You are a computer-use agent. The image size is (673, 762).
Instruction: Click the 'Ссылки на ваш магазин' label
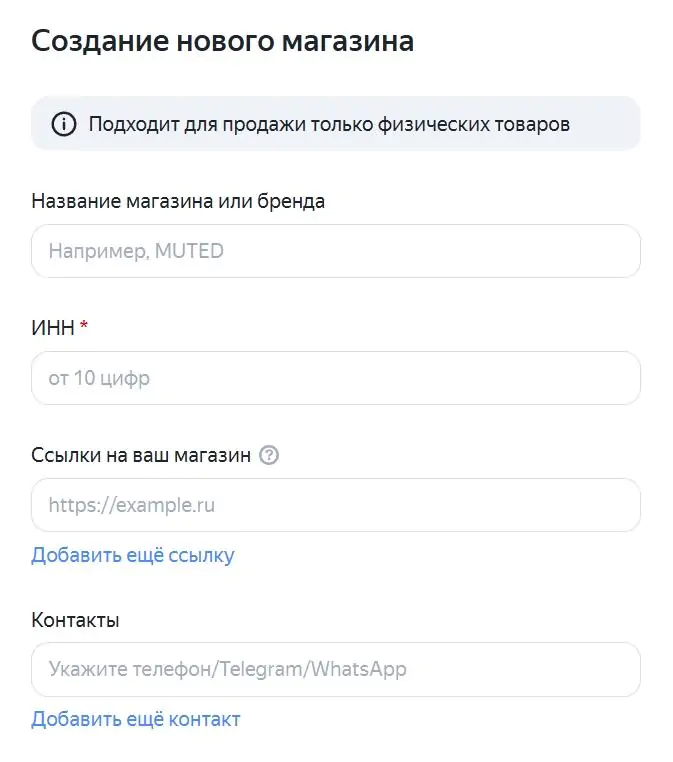[x=140, y=455]
